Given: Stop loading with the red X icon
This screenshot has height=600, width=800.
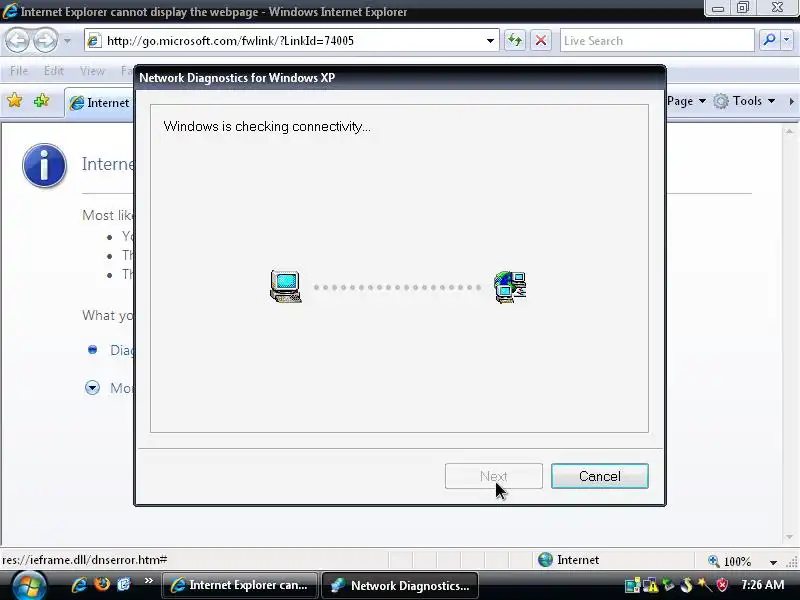Looking at the screenshot, I should click(x=541, y=41).
